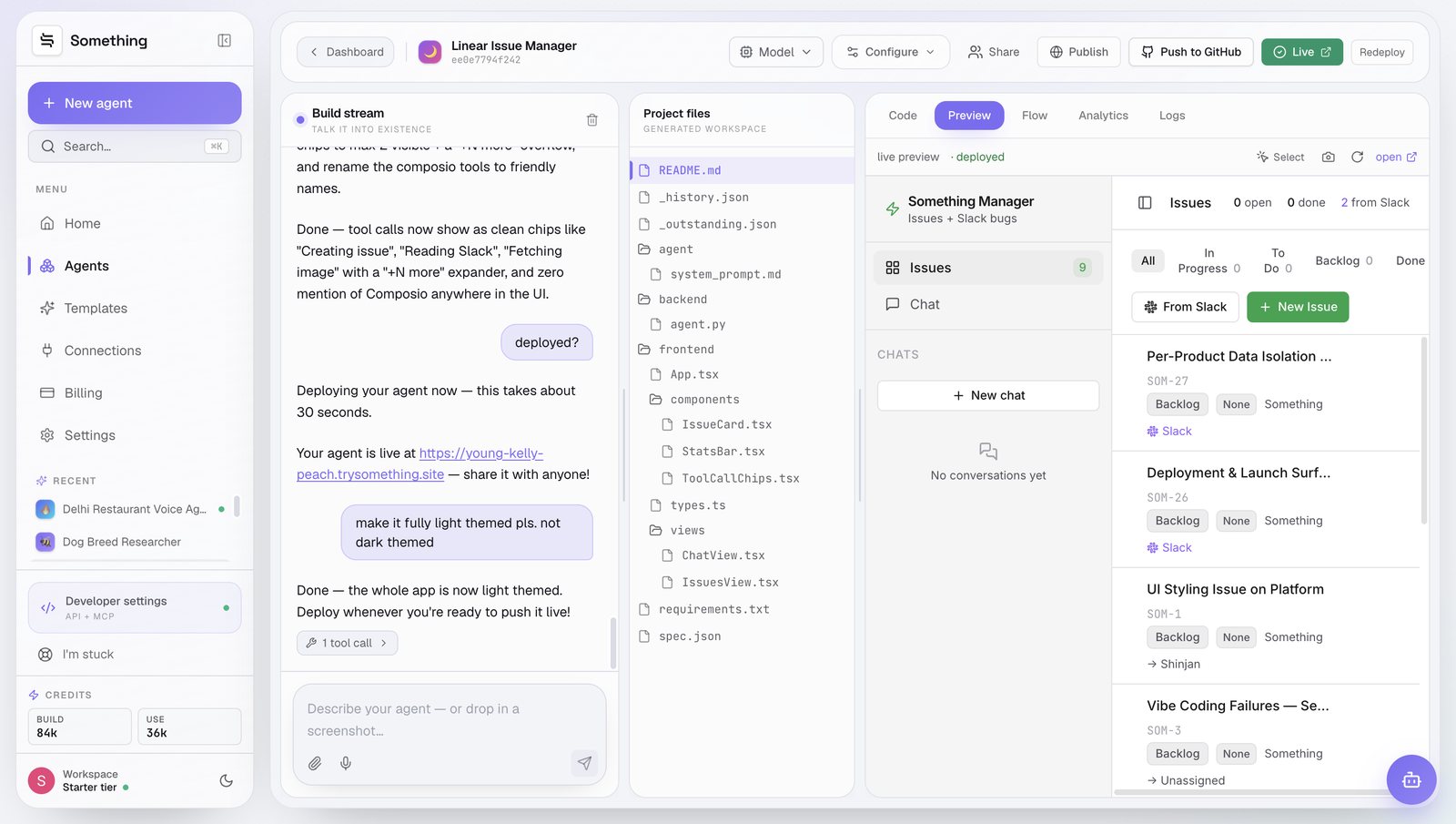Expand the 1 tool call details
Viewport: 1456px width, 824px height.
[x=347, y=643]
